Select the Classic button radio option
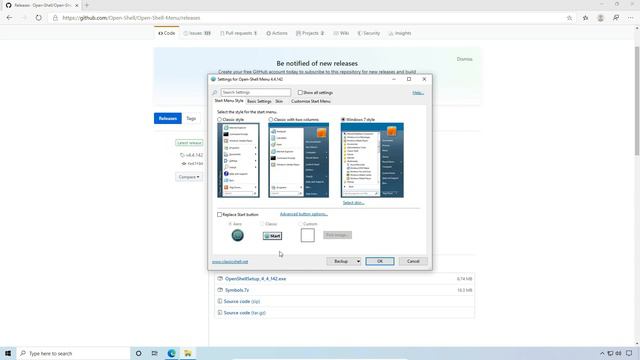The width and height of the screenshot is (640, 360). tap(262, 224)
